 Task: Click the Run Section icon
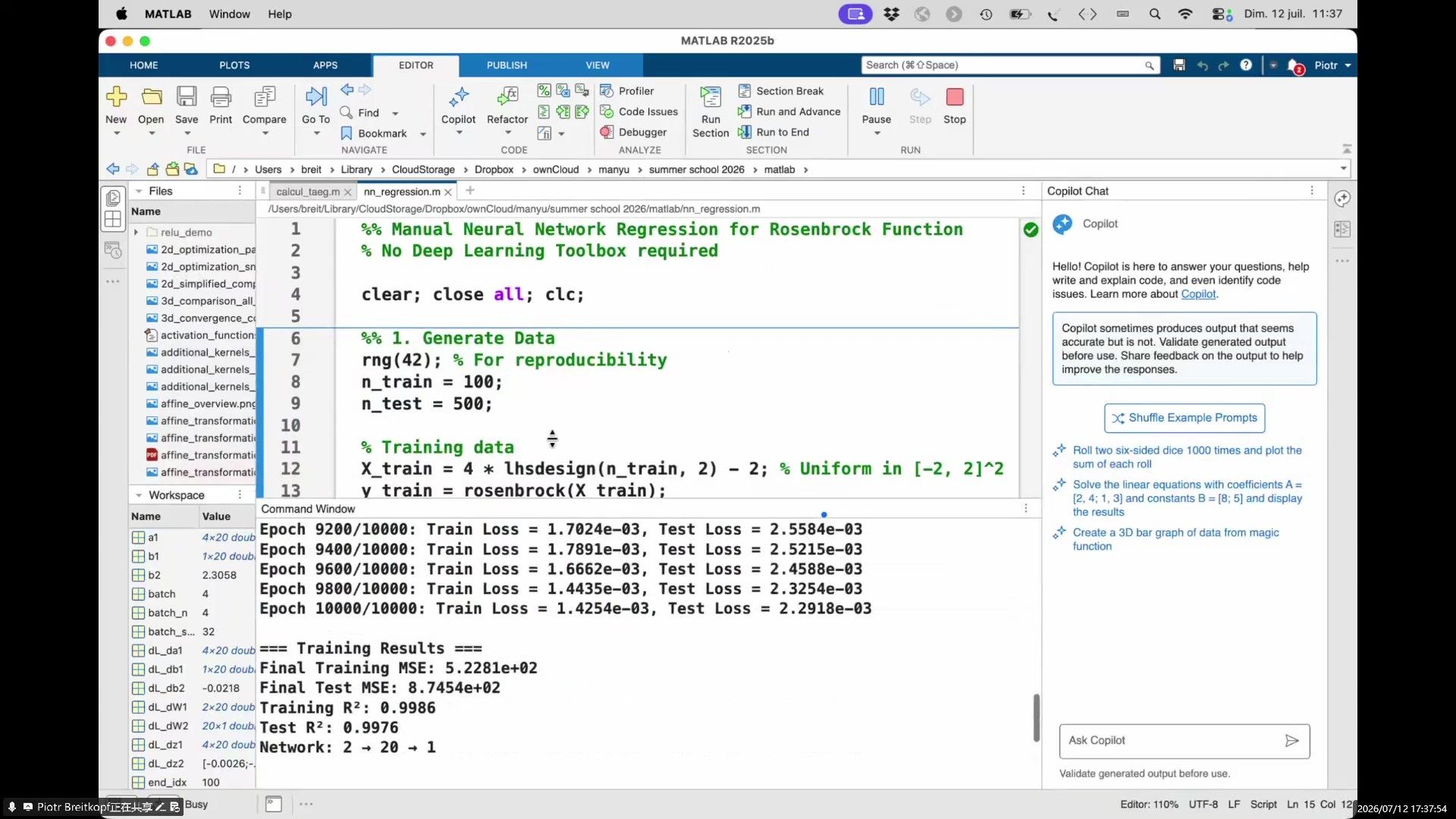[x=711, y=97]
